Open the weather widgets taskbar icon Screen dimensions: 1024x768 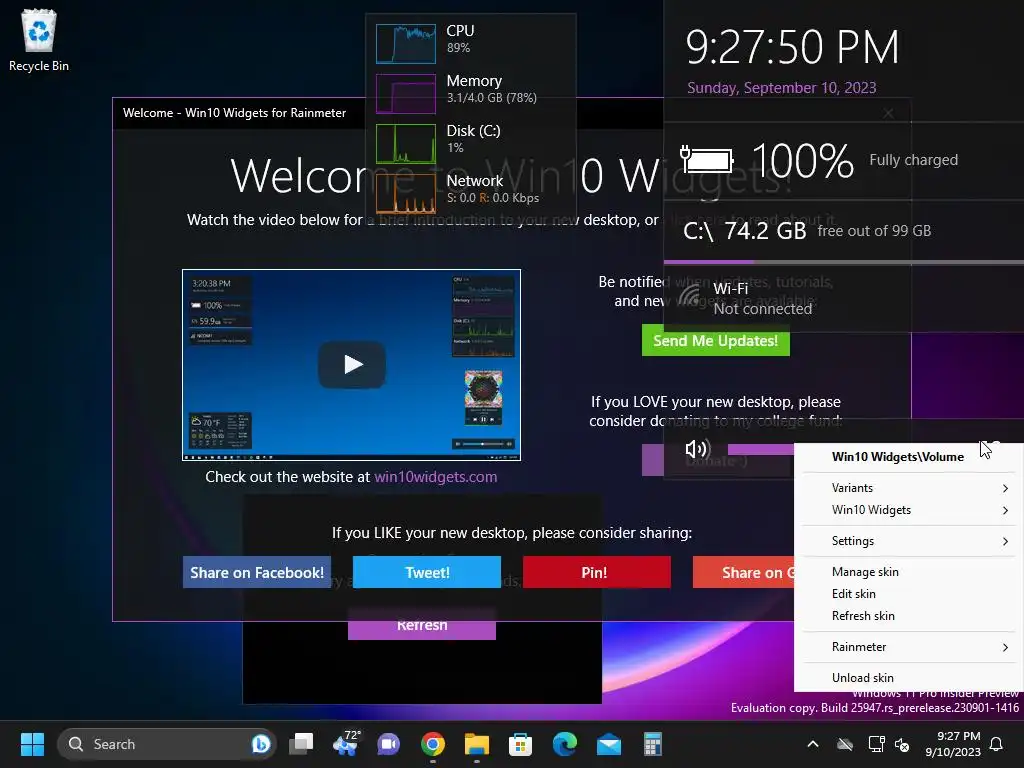pos(346,744)
